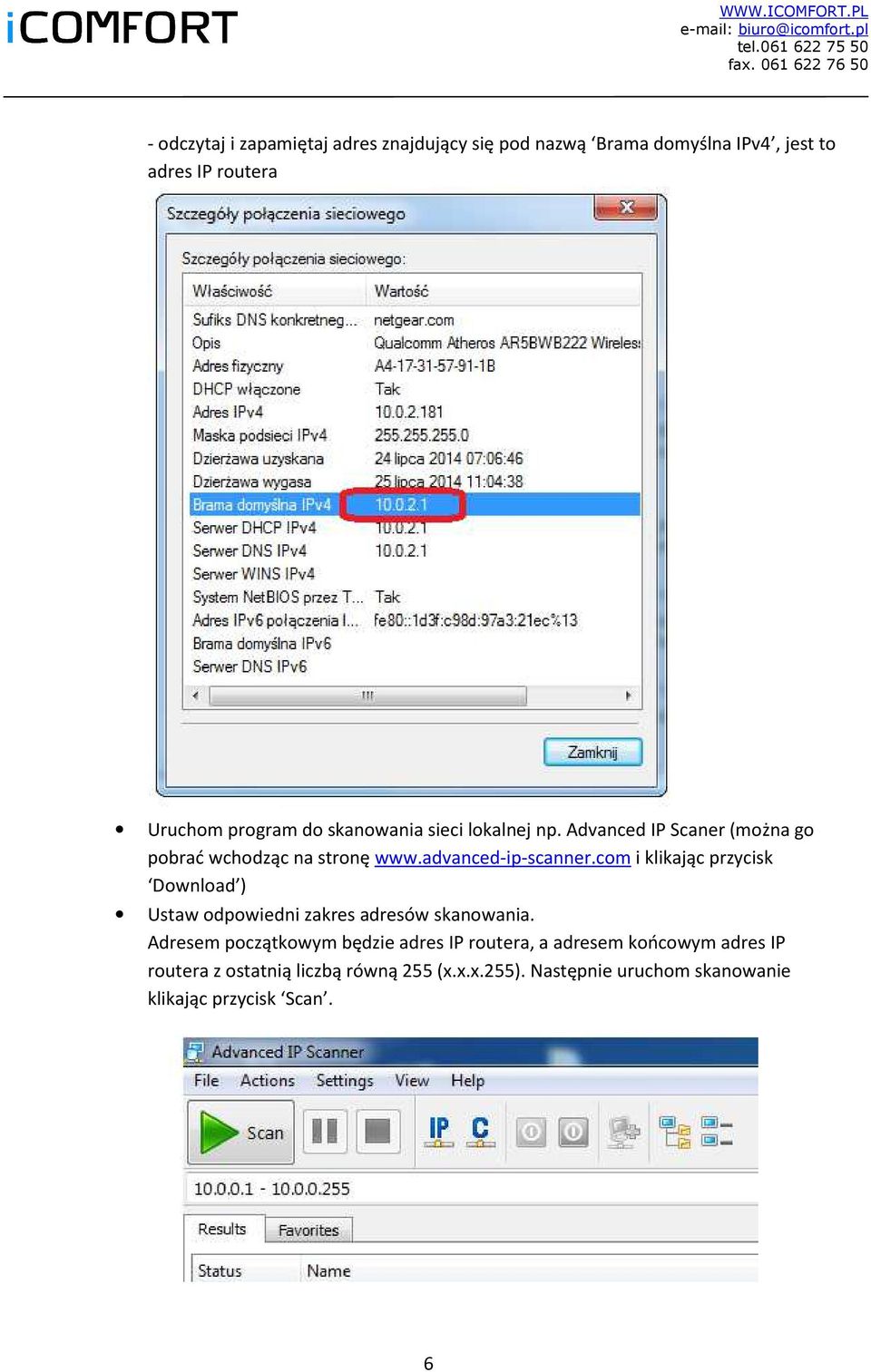Screen dimensions: 871x1372
Task: Select the 'Maska podsieci IPv4' row
Action: pyautogui.click(x=413, y=435)
